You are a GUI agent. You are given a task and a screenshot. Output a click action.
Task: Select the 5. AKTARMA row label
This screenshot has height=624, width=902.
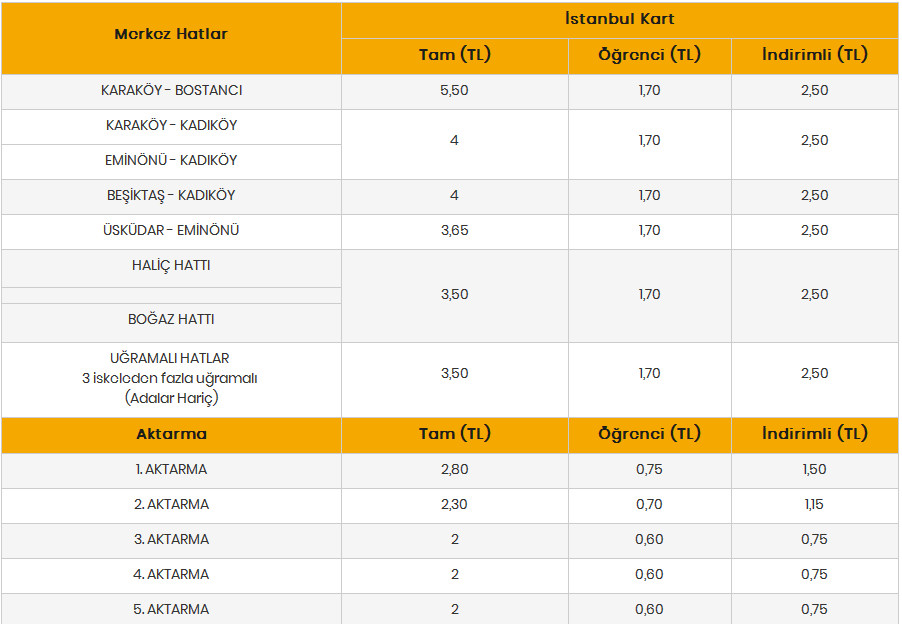pyautogui.click(x=171, y=609)
